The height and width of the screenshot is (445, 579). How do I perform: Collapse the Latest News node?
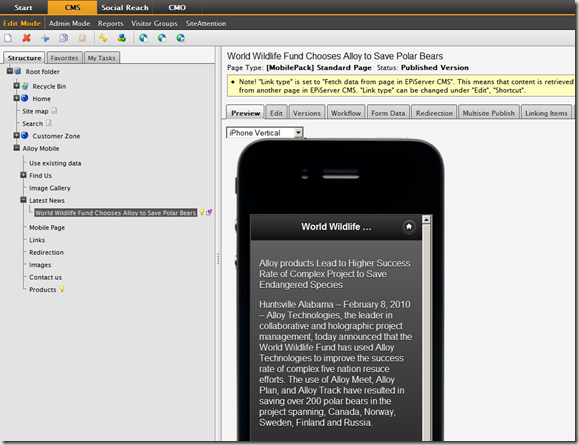(23, 200)
